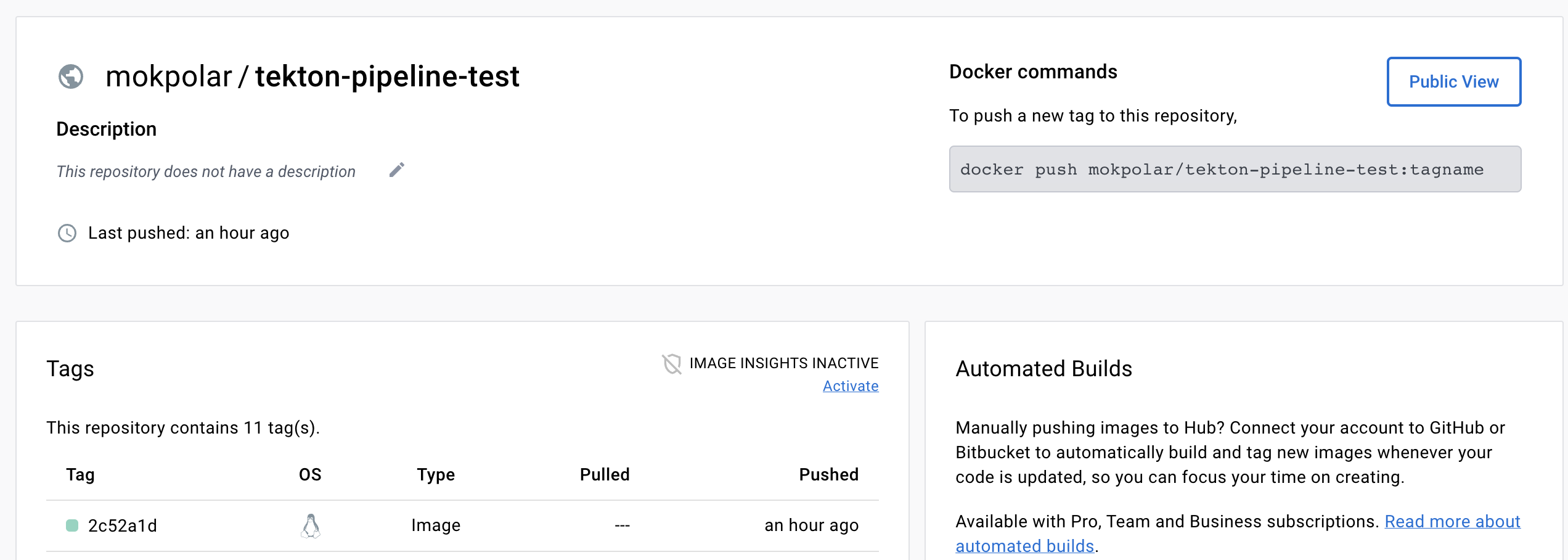Click the Tag column header
This screenshot has height=560, width=1568.
point(80,475)
